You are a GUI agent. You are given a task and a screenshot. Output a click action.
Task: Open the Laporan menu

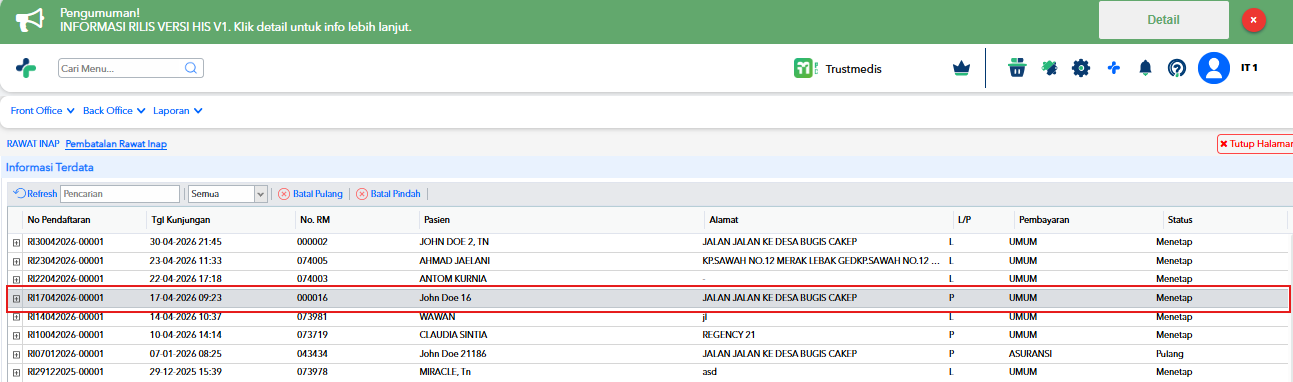click(178, 111)
